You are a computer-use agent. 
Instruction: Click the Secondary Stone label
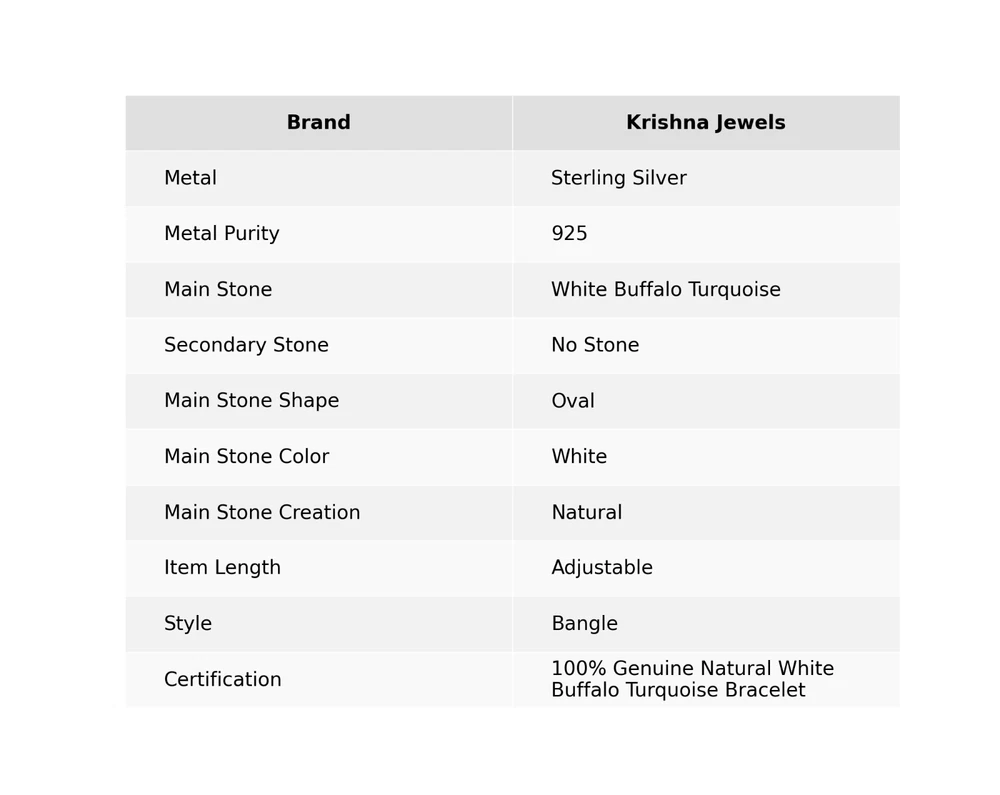[246, 346]
